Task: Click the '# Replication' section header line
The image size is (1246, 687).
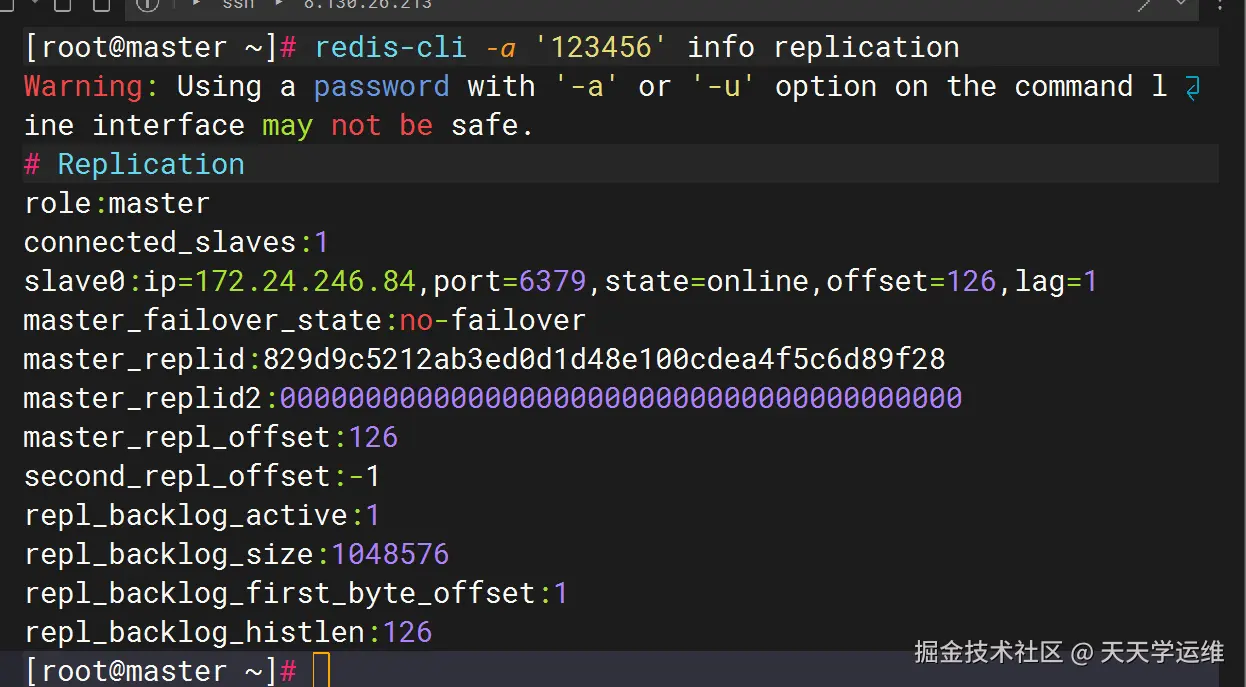Action: [134, 165]
